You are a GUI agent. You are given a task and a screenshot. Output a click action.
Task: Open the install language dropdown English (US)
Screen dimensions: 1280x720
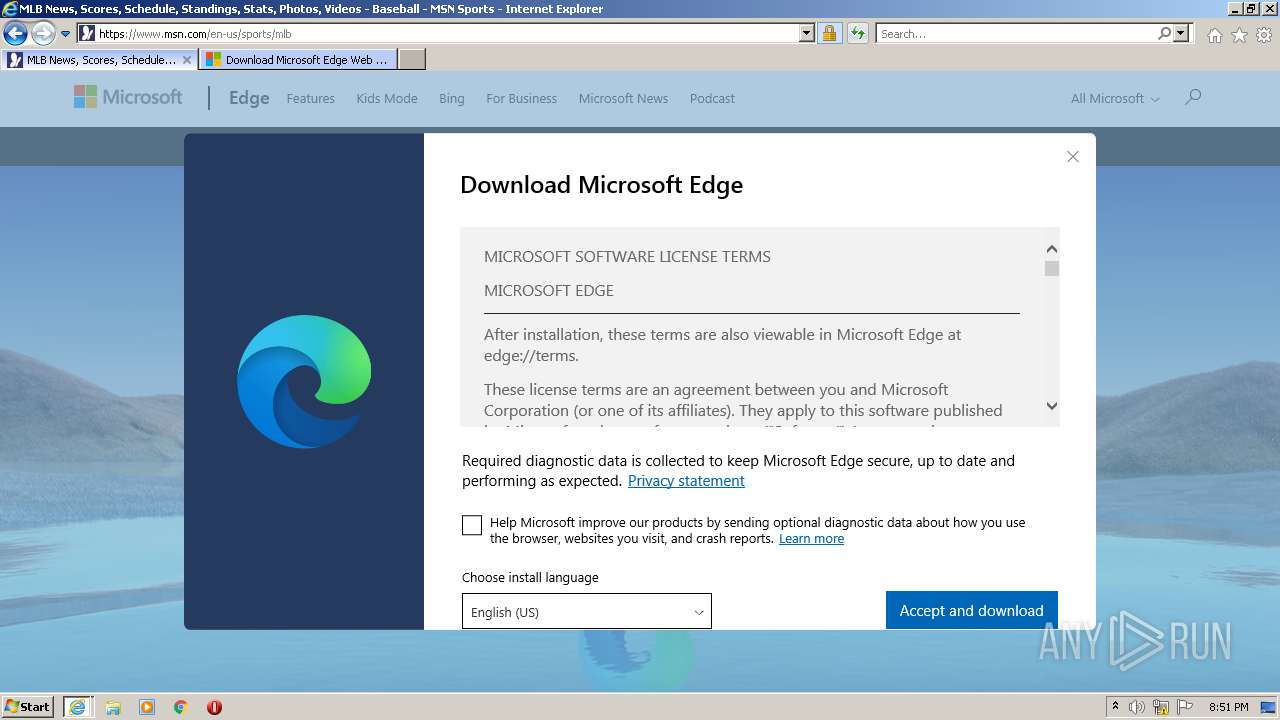(587, 612)
